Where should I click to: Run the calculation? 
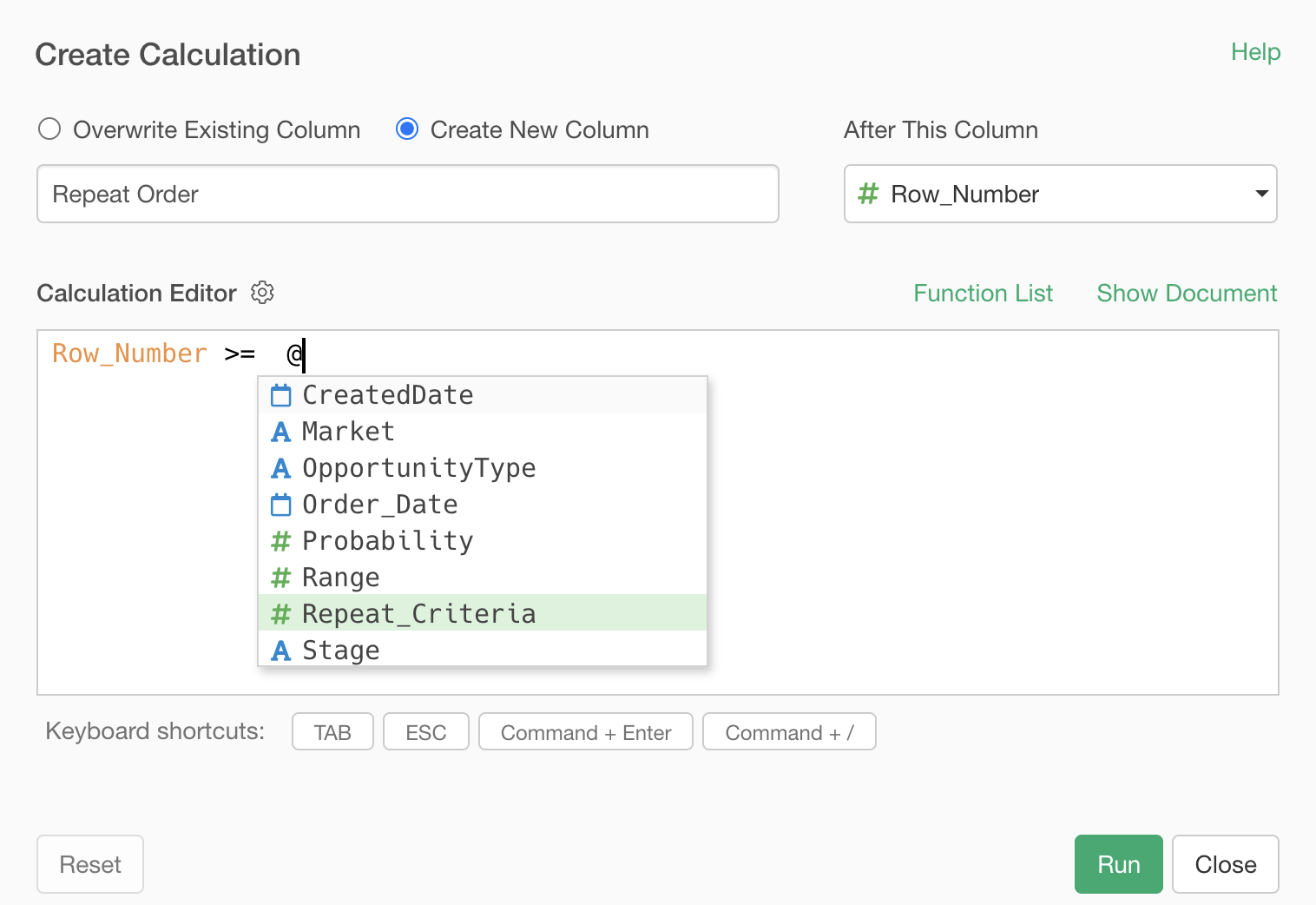pyautogui.click(x=1118, y=864)
